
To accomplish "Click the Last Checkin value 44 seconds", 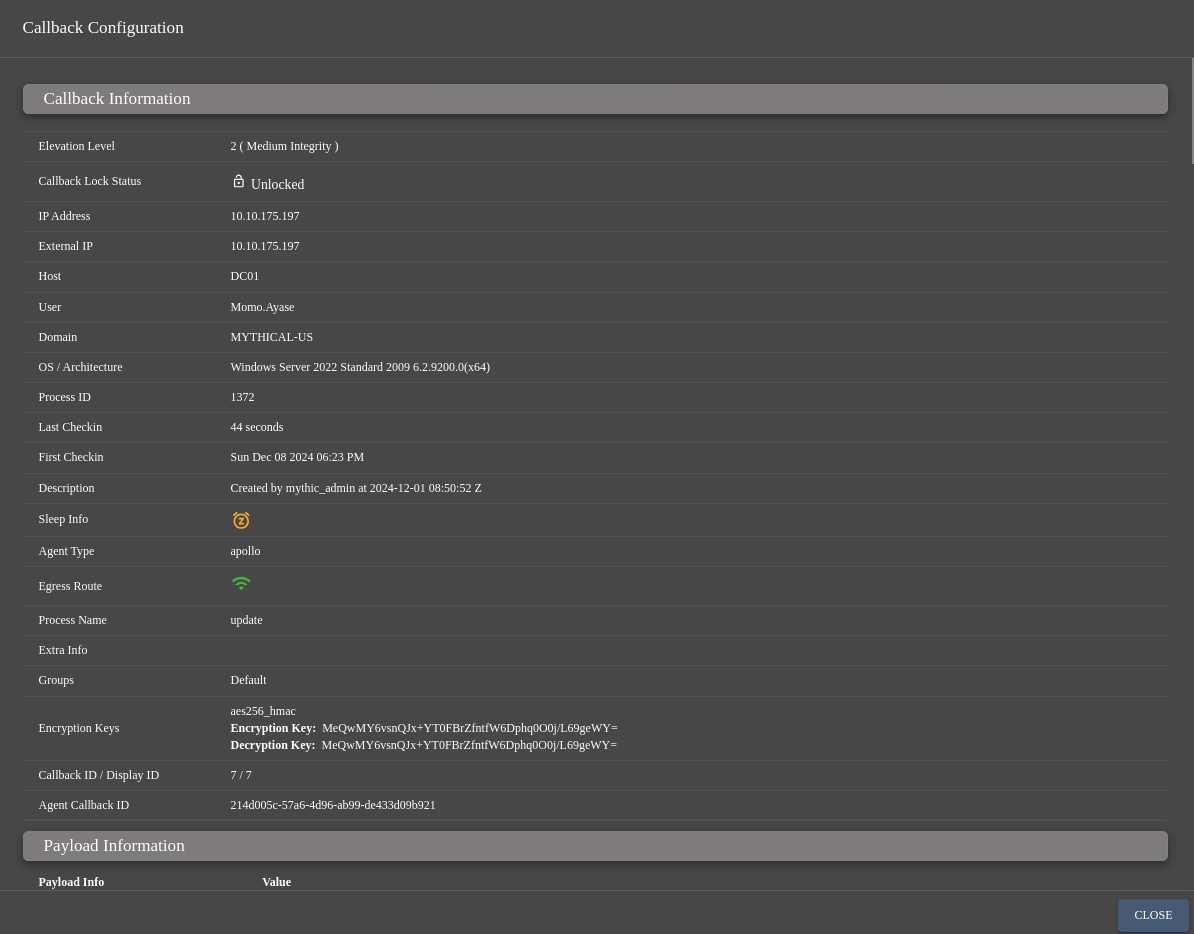I will coord(257,427).
